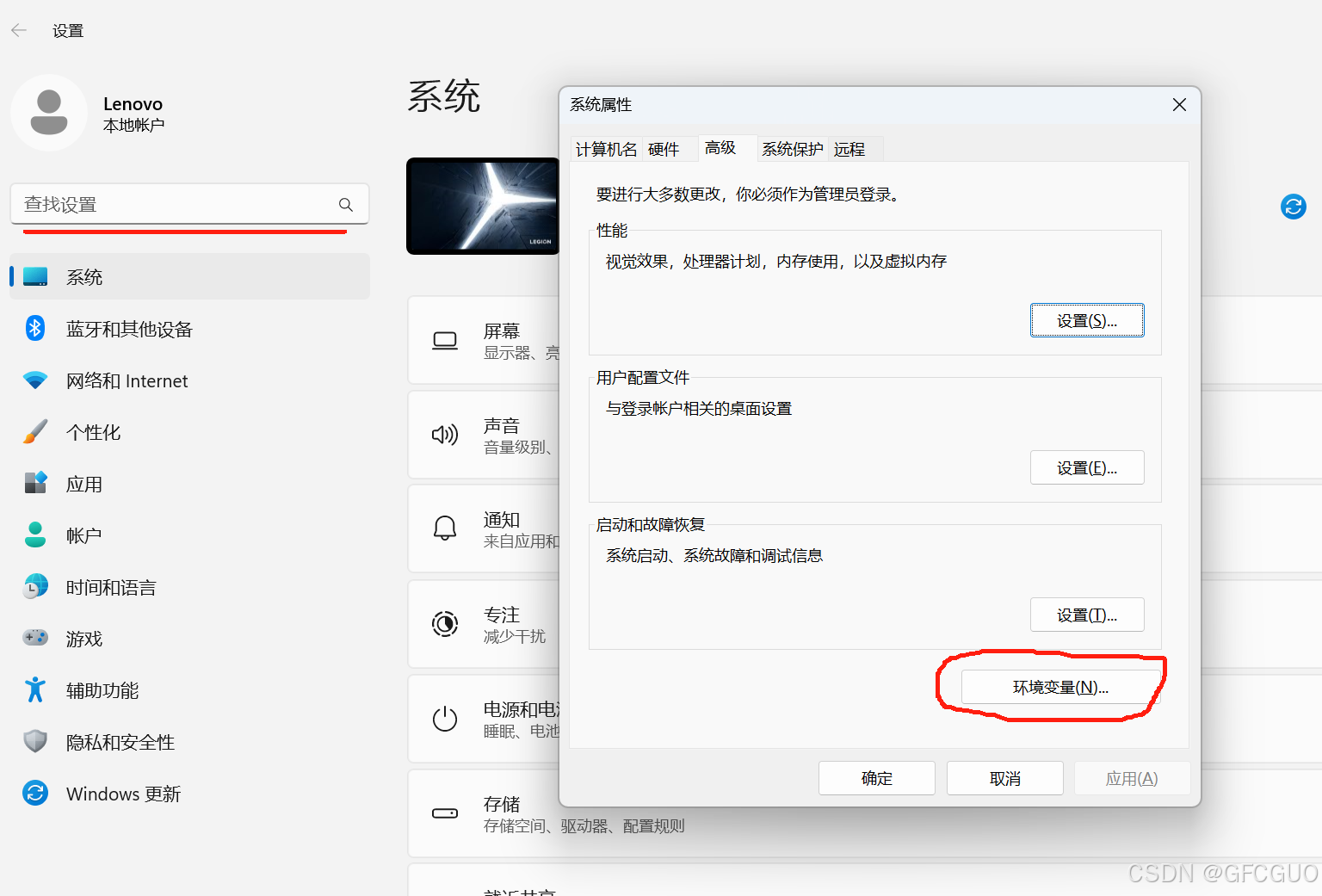1322x896 pixels.
Task: Open 网络和 Internet in sidebar
Action: point(127,380)
